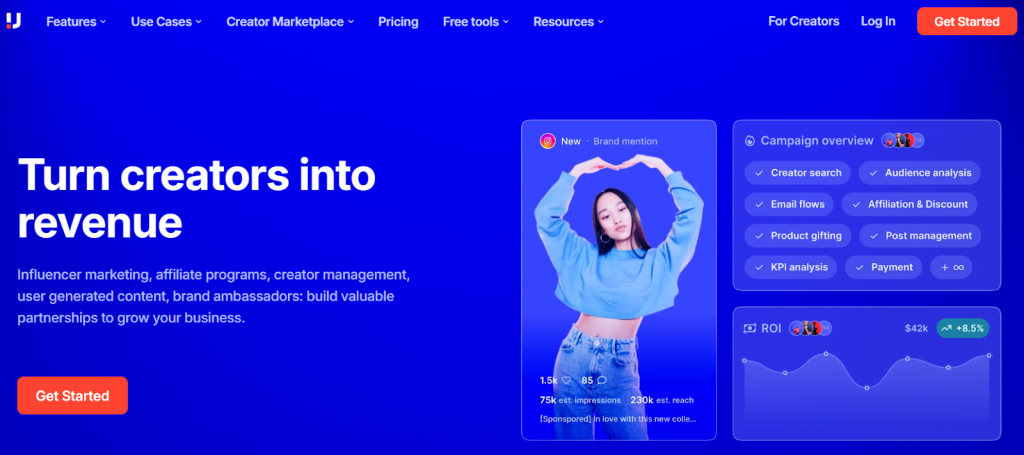Click the comment bubble icon beside 85
Viewport: 1024px width, 455px height.
point(601,380)
